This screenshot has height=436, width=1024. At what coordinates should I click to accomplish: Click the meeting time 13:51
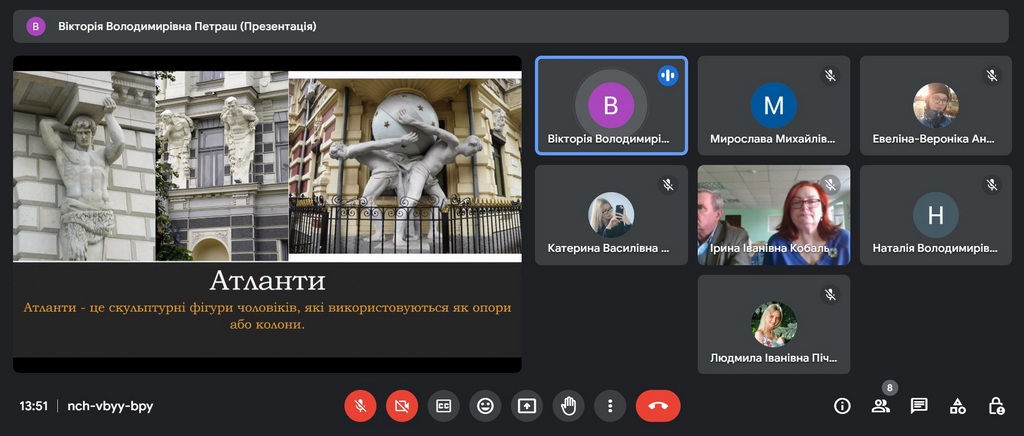(x=34, y=406)
